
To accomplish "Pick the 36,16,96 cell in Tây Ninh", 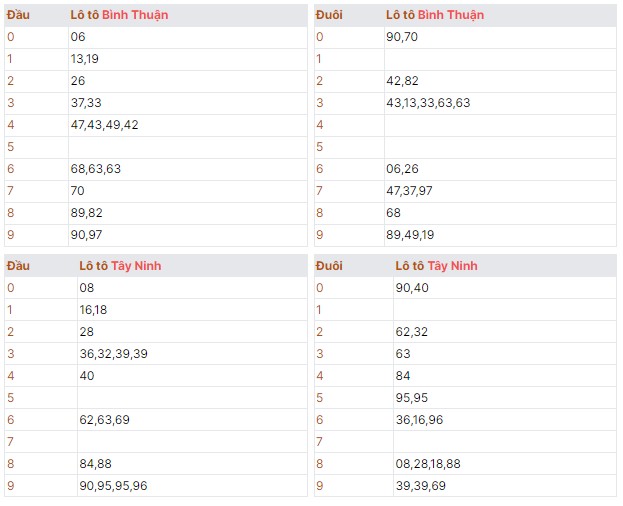I will (x=418, y=420).
